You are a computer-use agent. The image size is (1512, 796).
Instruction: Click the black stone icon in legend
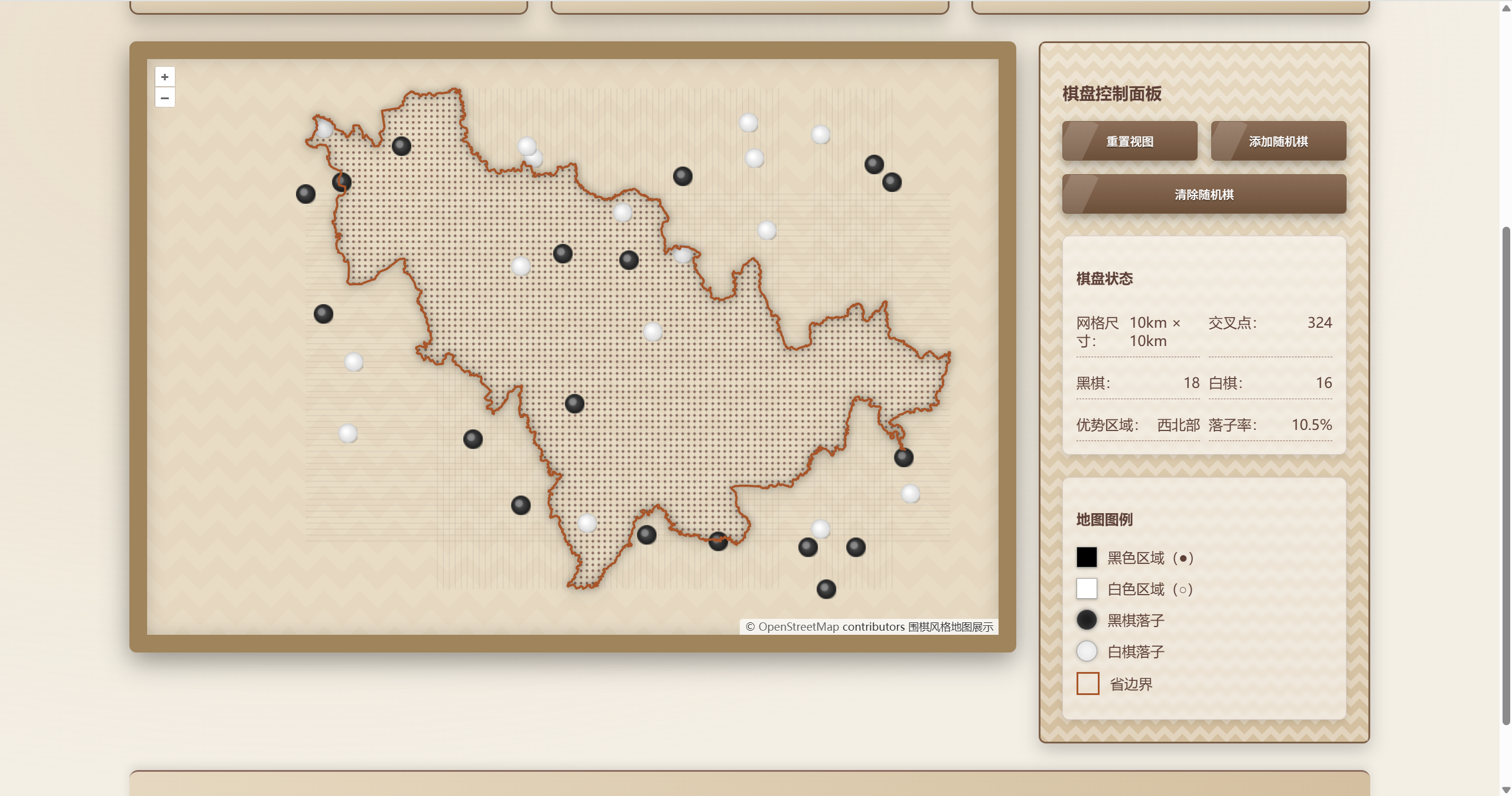1087,619
